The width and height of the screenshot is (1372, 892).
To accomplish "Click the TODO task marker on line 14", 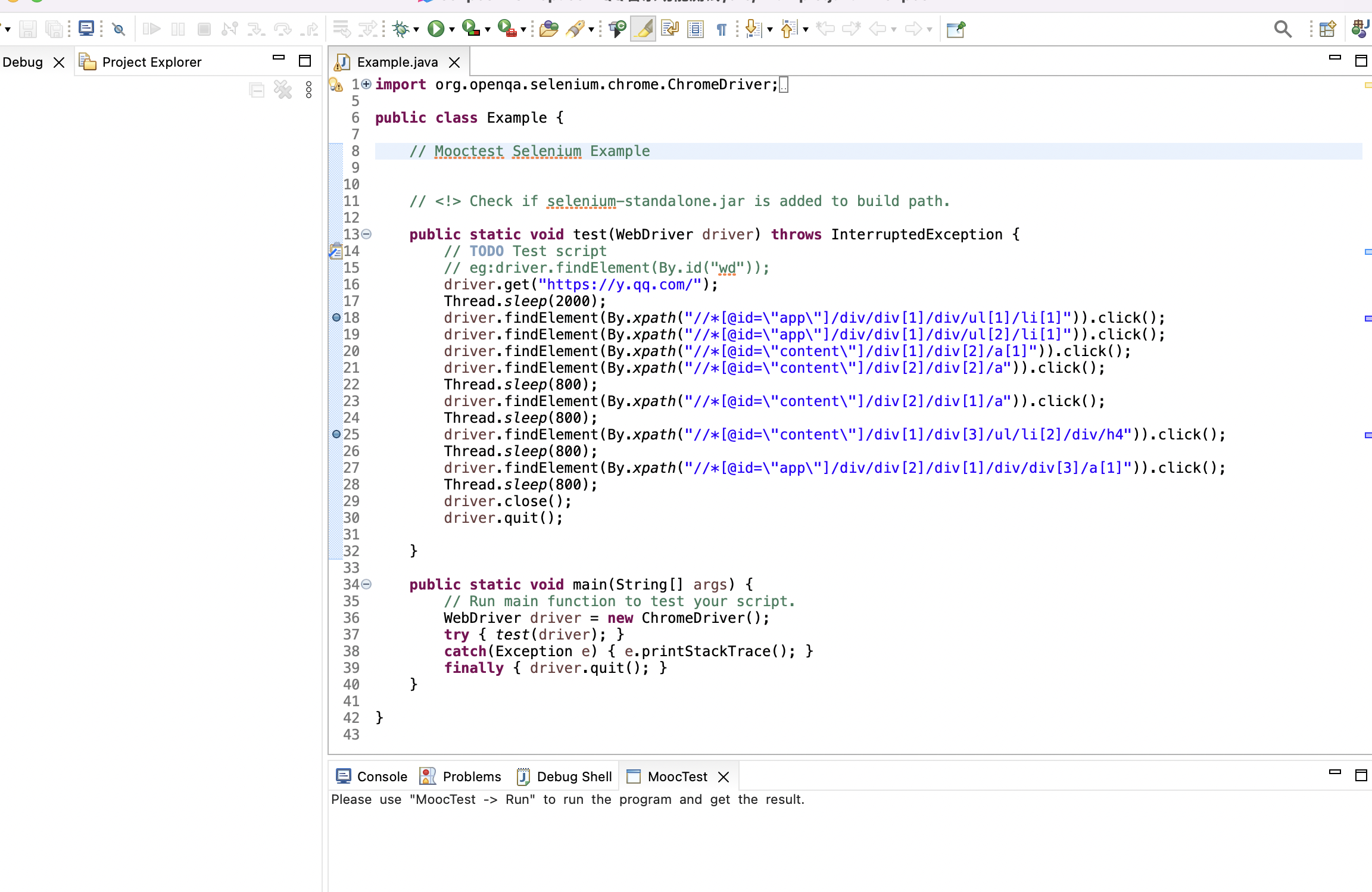I will pyautogui.click(x=336, y=251).
